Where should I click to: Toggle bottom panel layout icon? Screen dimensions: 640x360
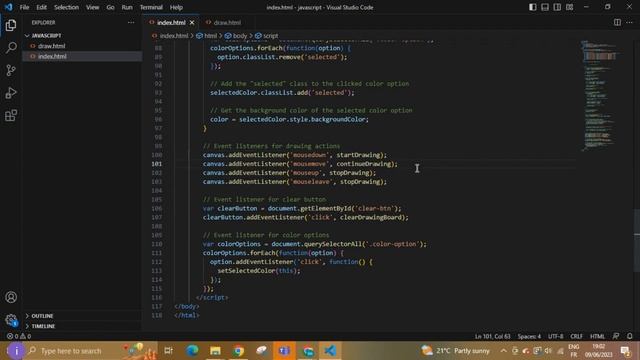pos(545,7)
